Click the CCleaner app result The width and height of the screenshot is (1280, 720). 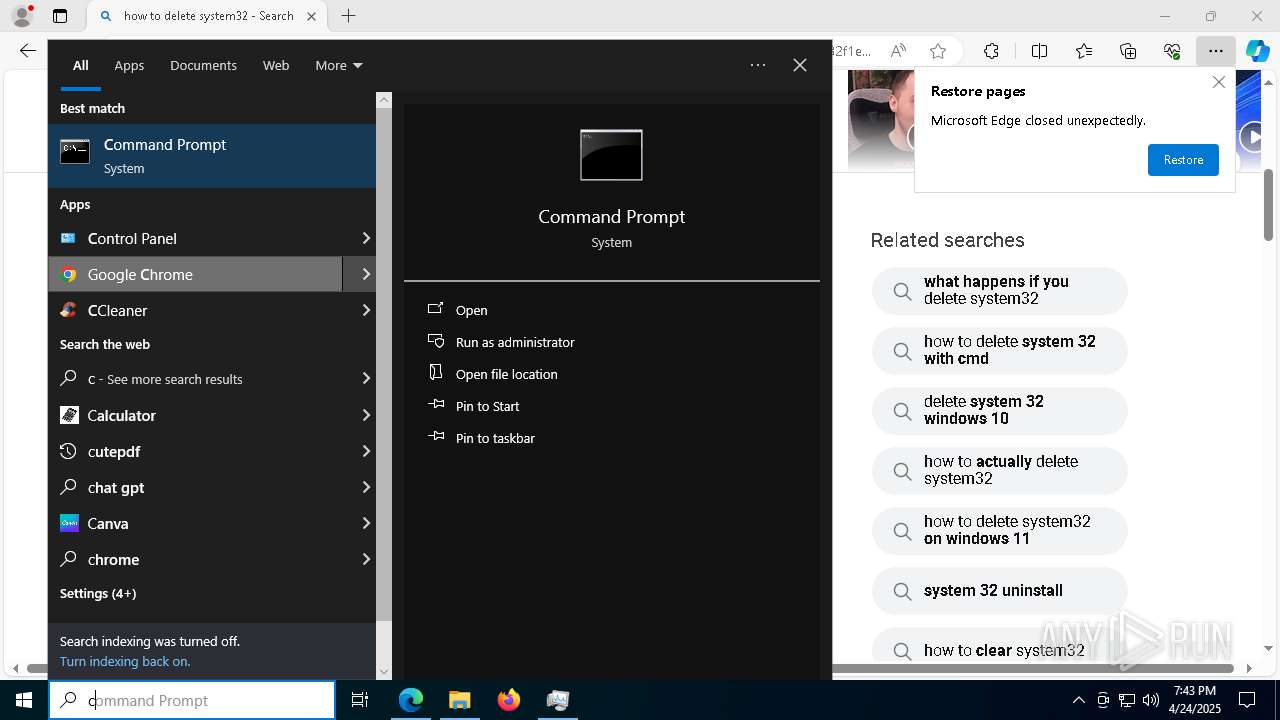tap(195, 310)
